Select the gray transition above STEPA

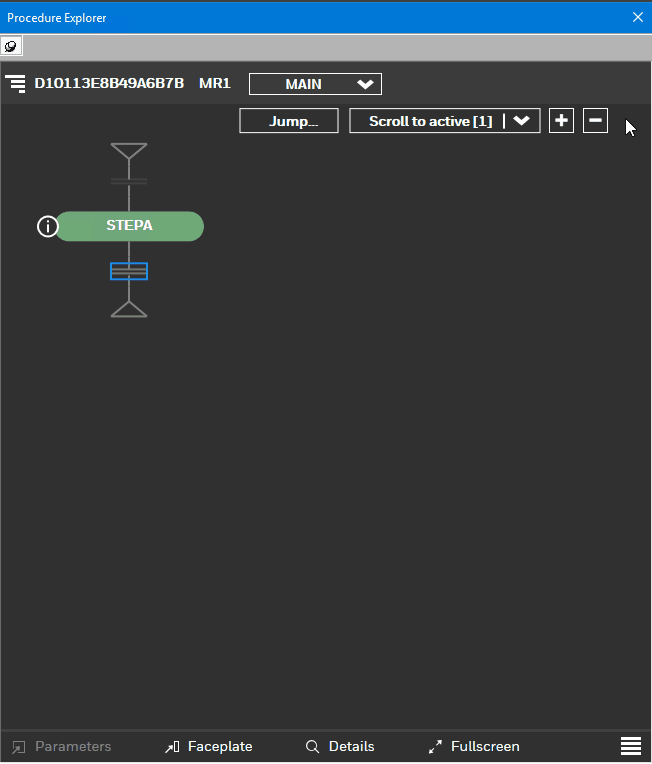click(129, 181)
